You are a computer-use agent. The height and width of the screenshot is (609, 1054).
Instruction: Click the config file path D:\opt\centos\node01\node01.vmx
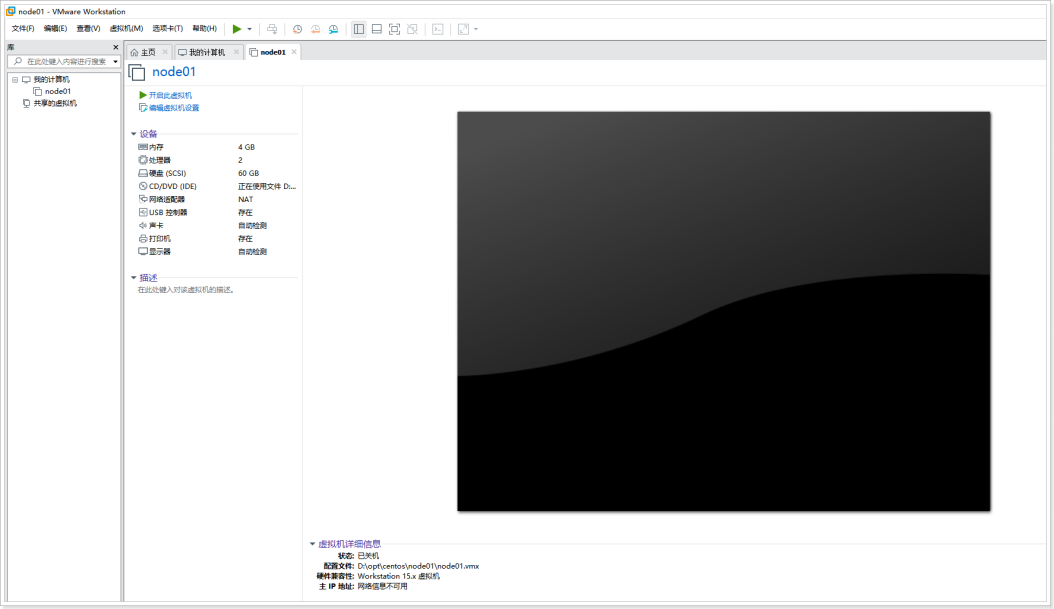click(x=418, y=566)
